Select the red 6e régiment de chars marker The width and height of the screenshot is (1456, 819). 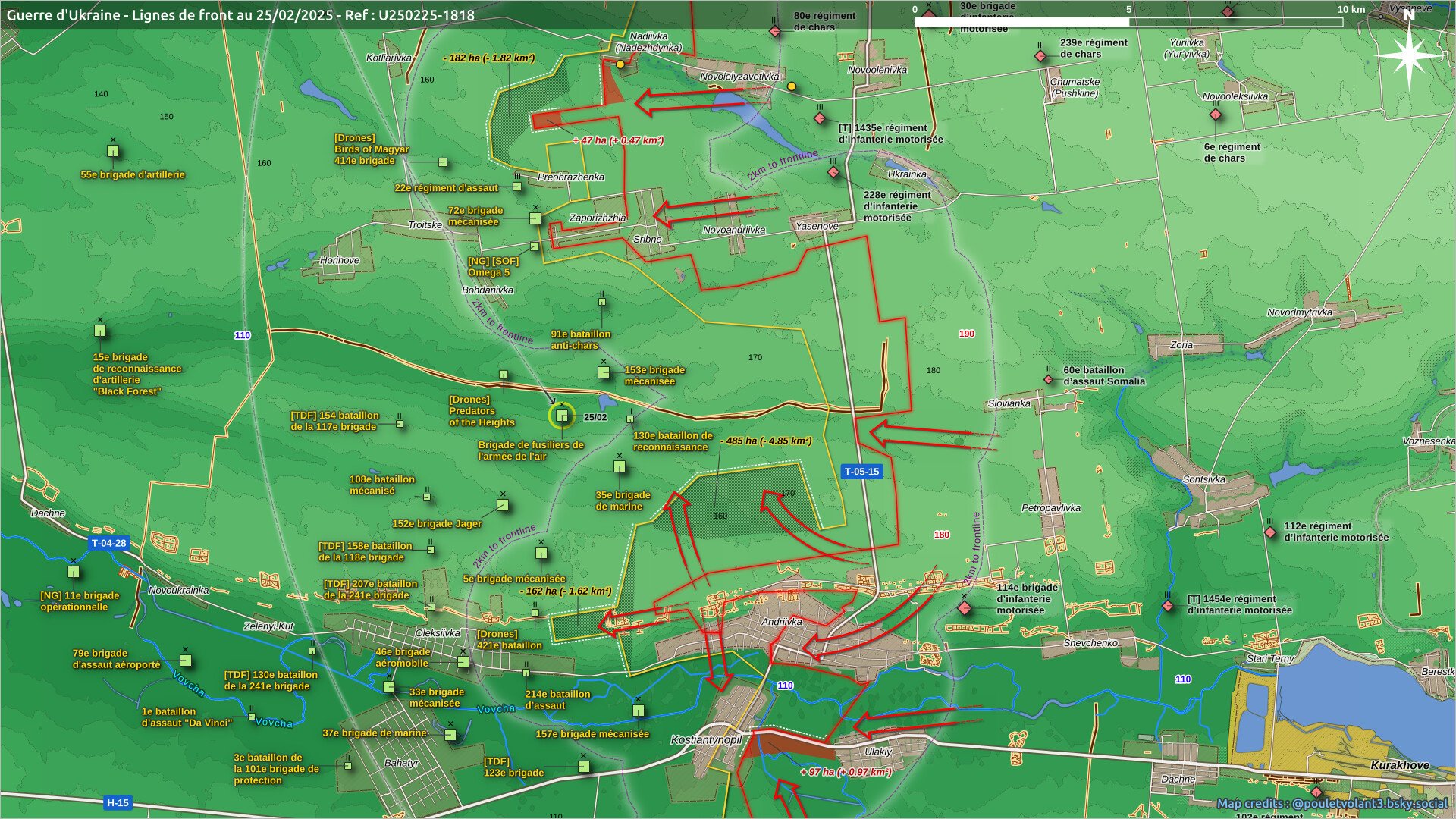coord(1216,115)
